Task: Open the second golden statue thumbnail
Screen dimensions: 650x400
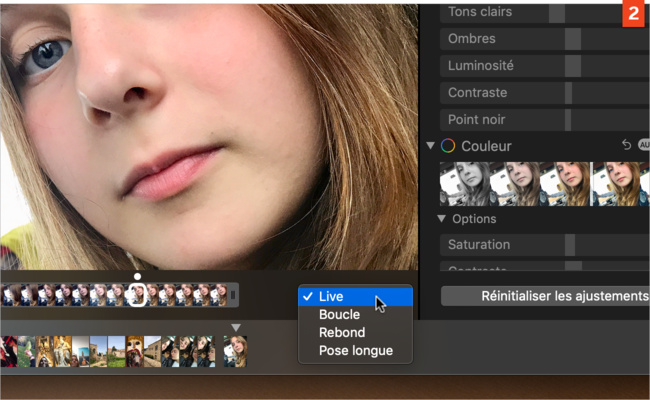Action: pos(63,352)
